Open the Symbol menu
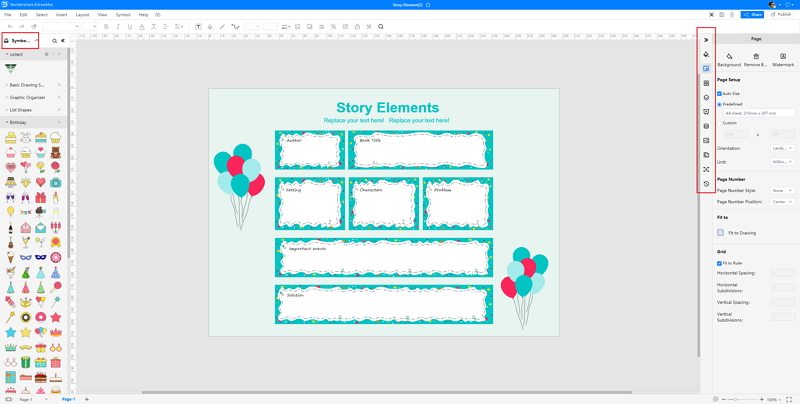 [x=123, y=15]
